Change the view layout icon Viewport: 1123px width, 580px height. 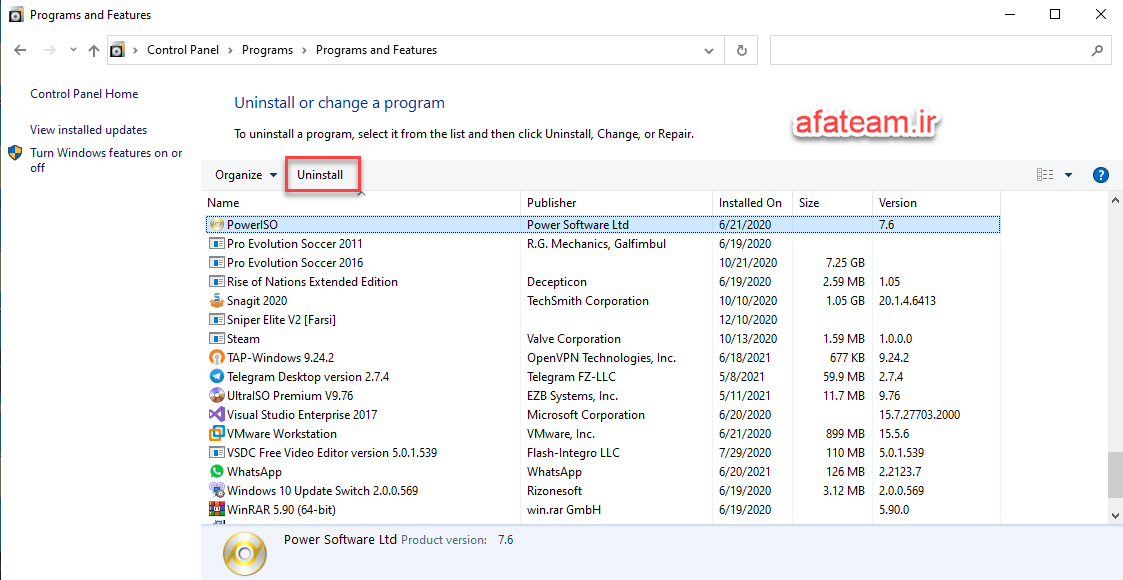[1046, 175]
